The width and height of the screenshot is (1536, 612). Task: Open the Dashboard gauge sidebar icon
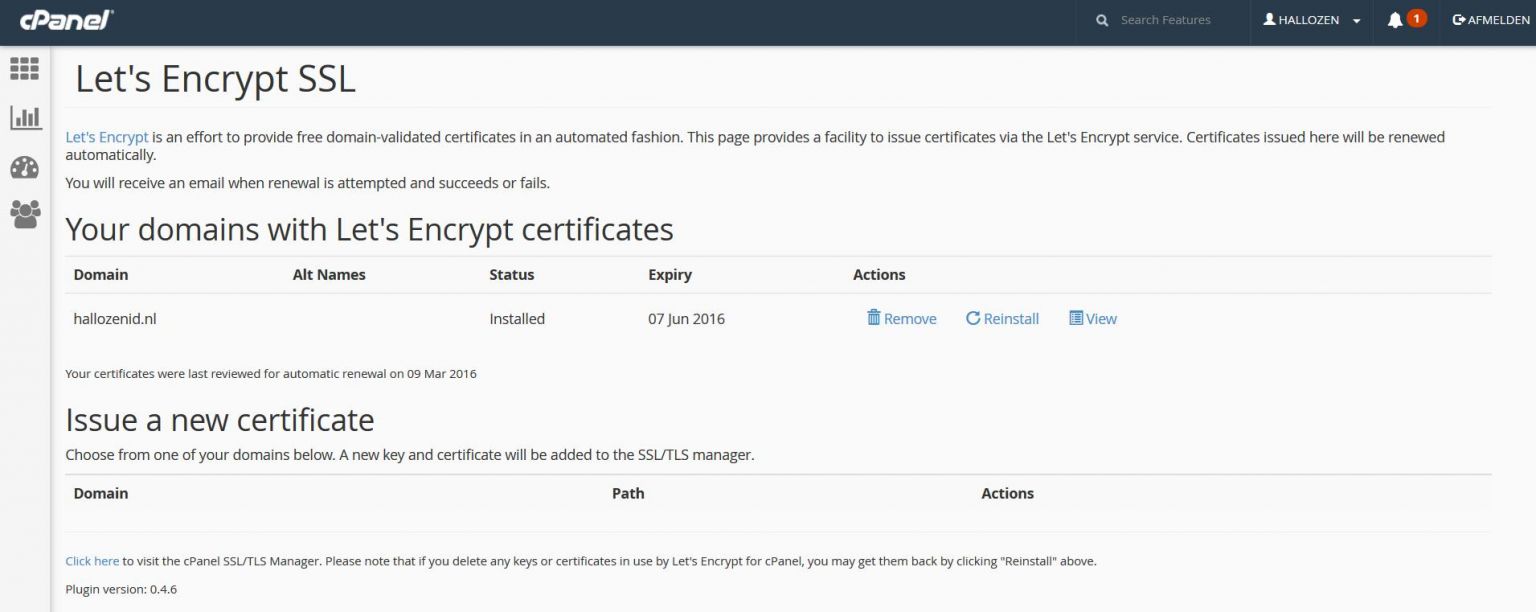tap(24, 167)
